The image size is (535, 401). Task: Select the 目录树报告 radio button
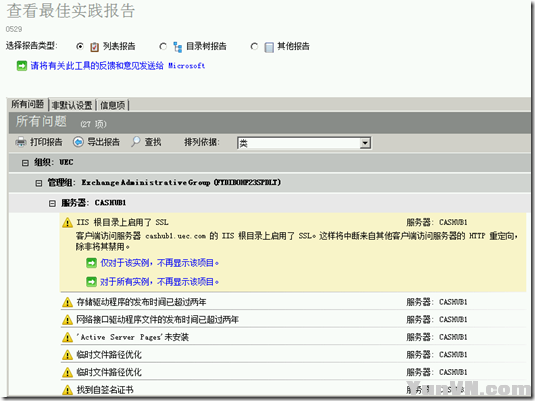click(x=163, y=46)
